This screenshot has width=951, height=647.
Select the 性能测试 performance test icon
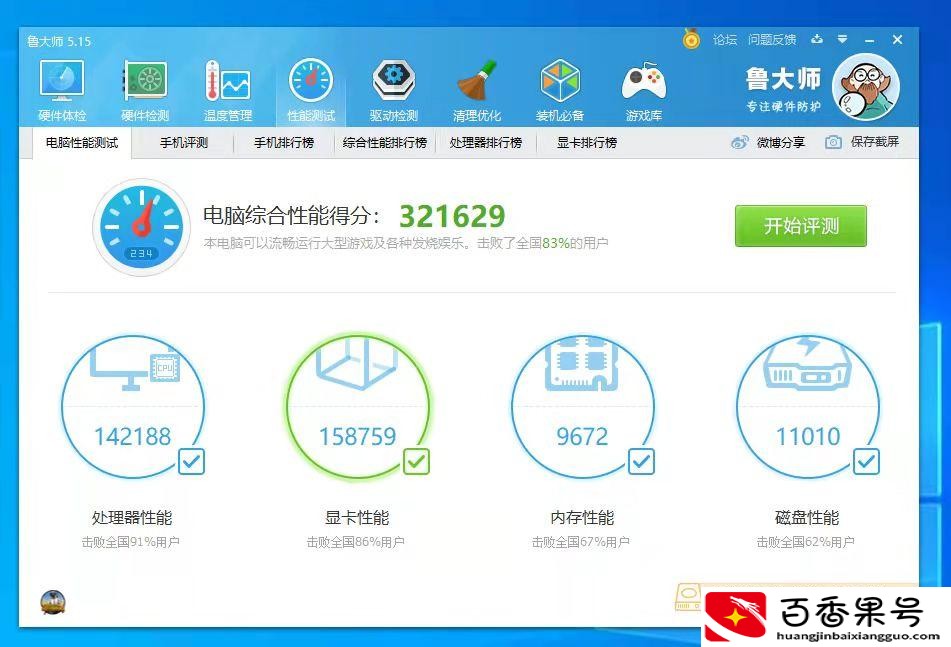[311, 90]
